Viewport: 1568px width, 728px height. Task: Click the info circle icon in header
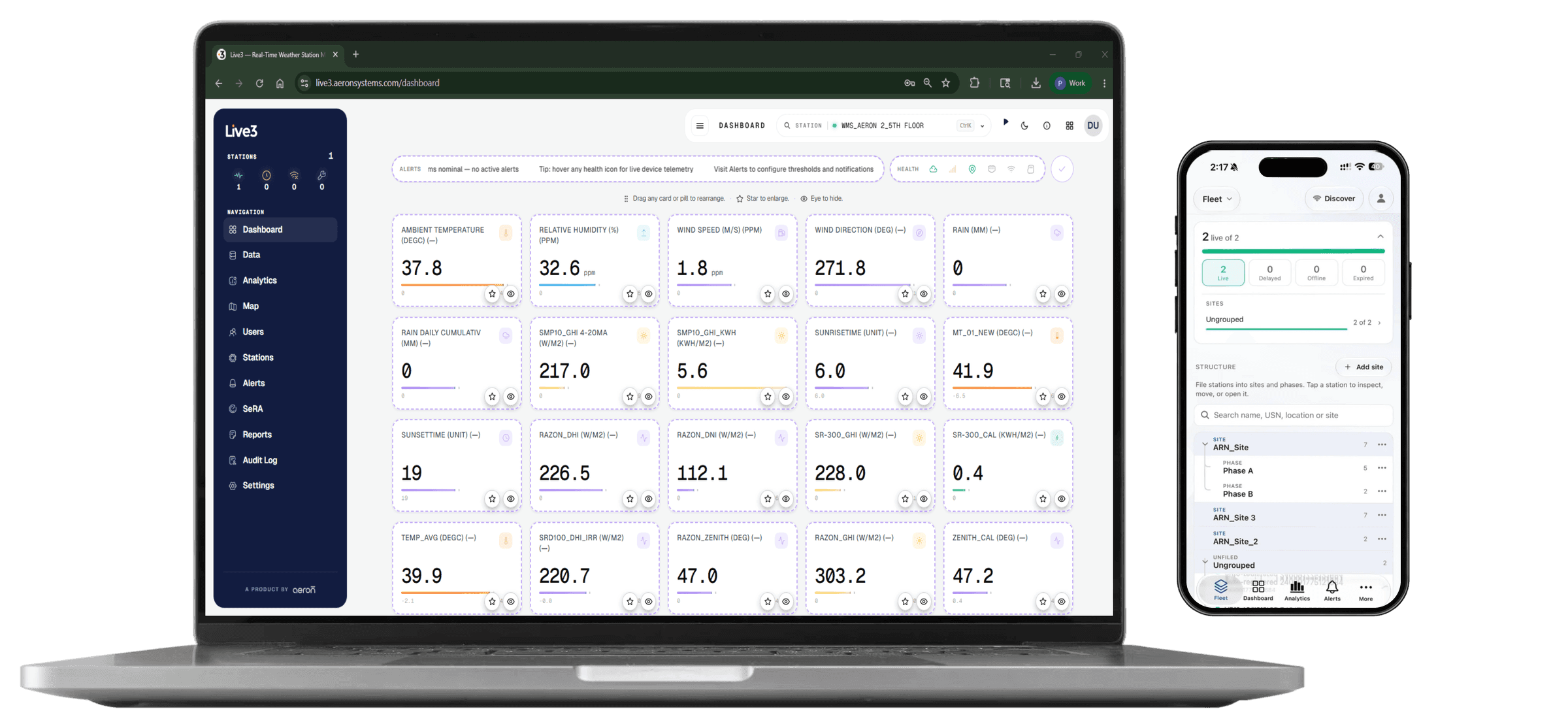tap(1047, 125)
